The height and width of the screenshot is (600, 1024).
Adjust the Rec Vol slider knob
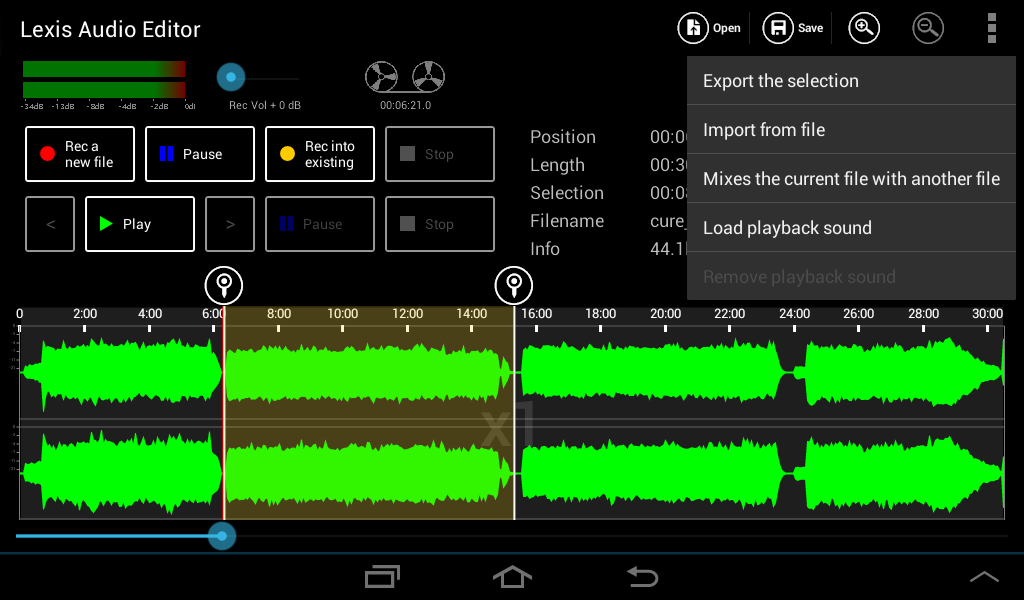tap(231, 77)
